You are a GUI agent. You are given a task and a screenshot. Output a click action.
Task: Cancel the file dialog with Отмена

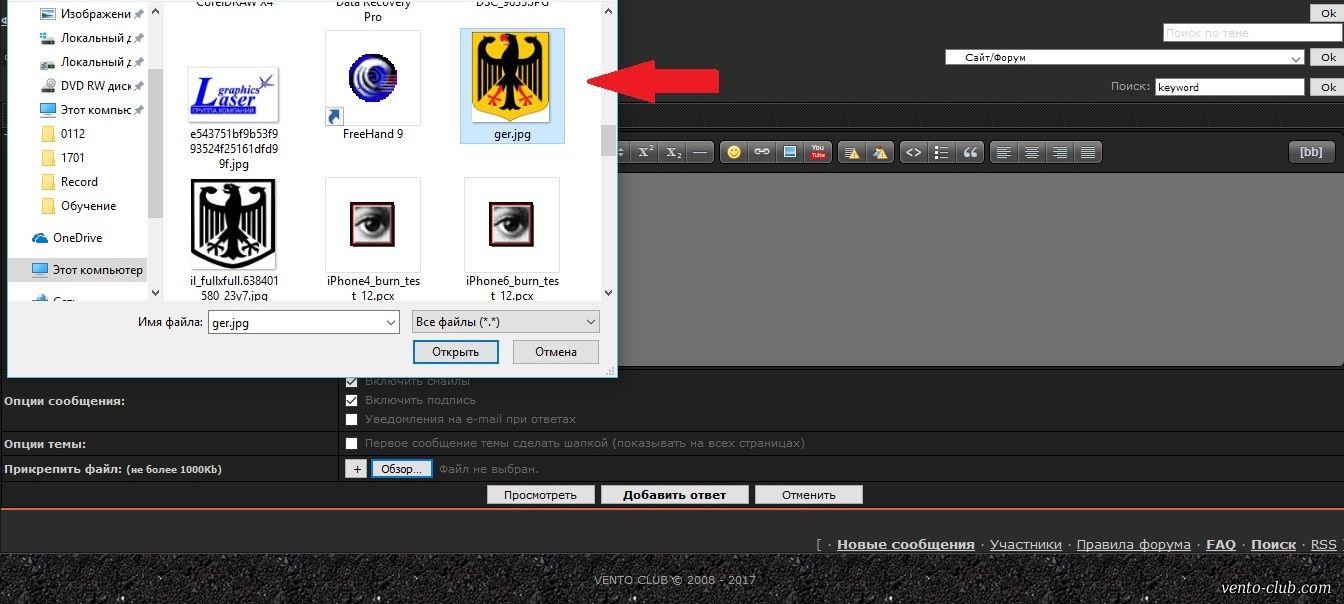click(x=556, y=352)
